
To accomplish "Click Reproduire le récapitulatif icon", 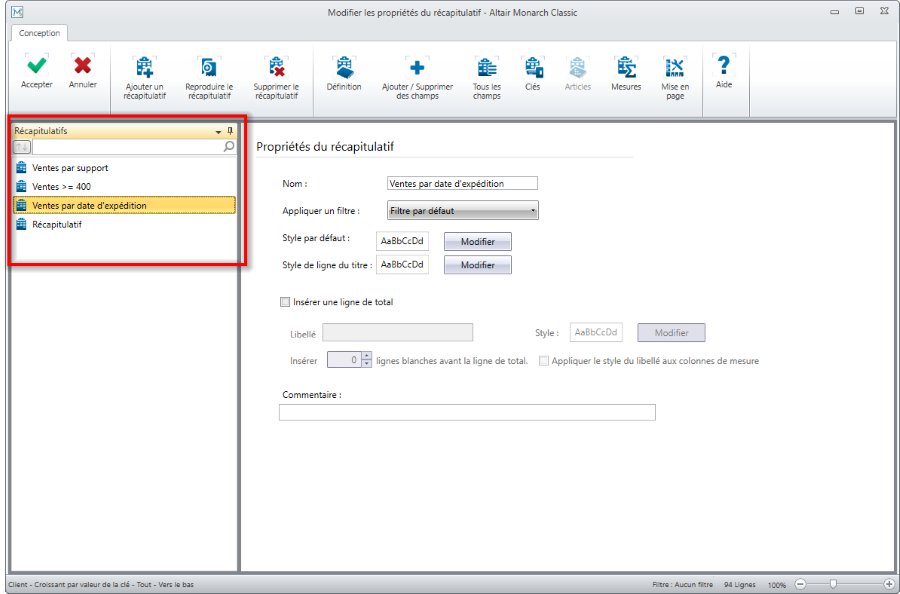I will pos(208,68).
